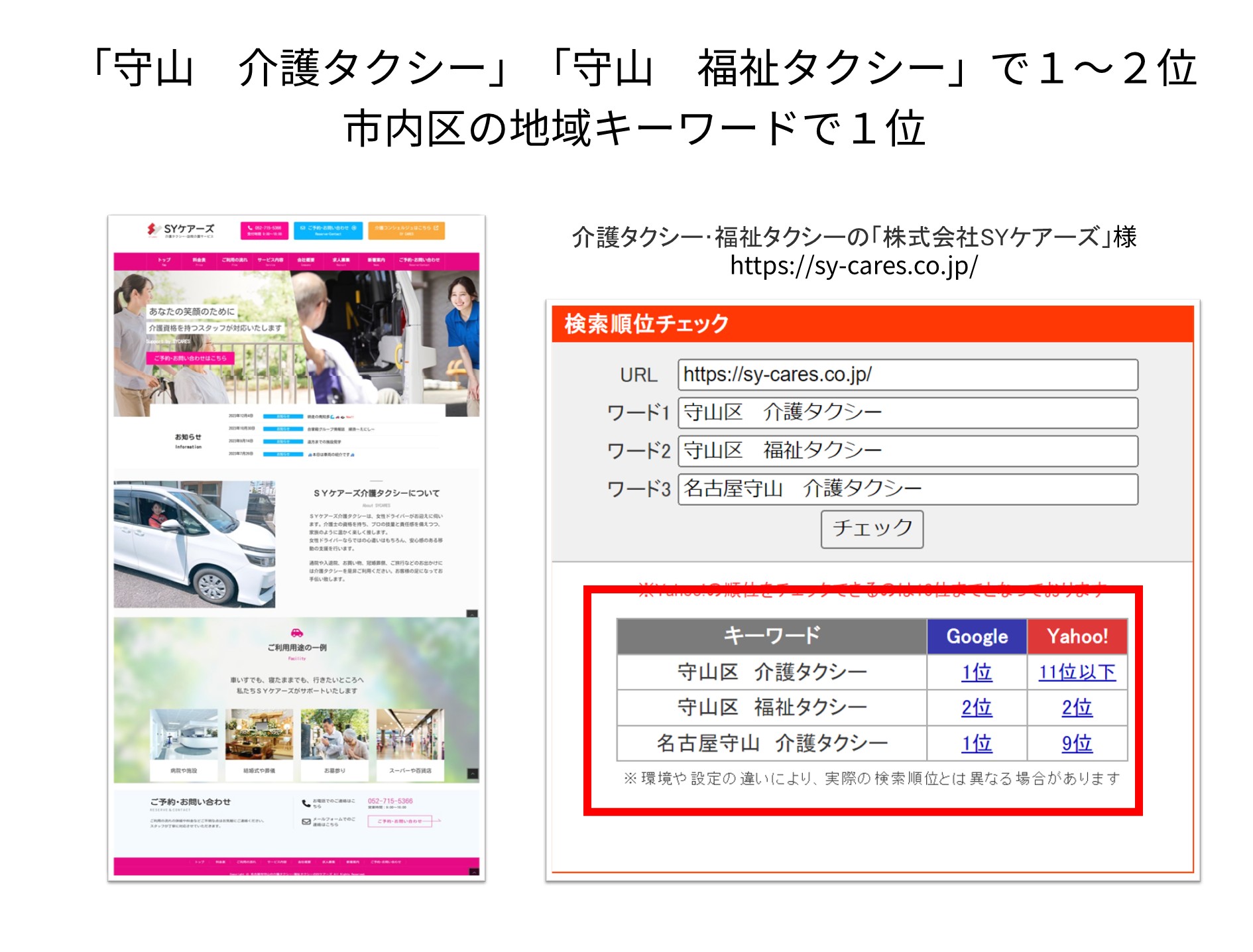Viewport: 1253px width, 952px height.
Task: Click the phone icon in the contact section
Action: [x=306, y=803]
